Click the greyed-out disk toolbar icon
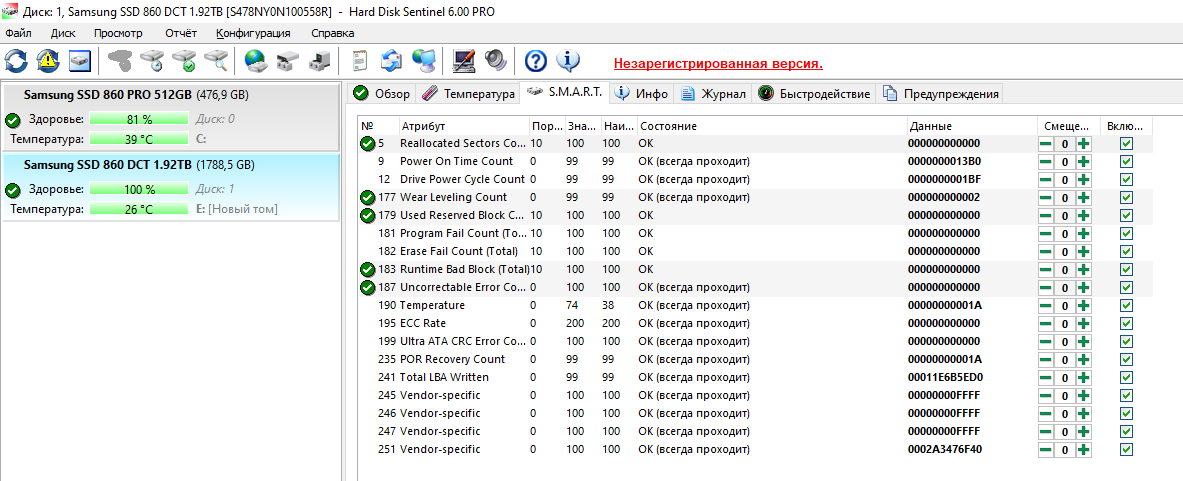Image resolution: width=1183 pixels, height=481 pixels. tap(120, 60)
